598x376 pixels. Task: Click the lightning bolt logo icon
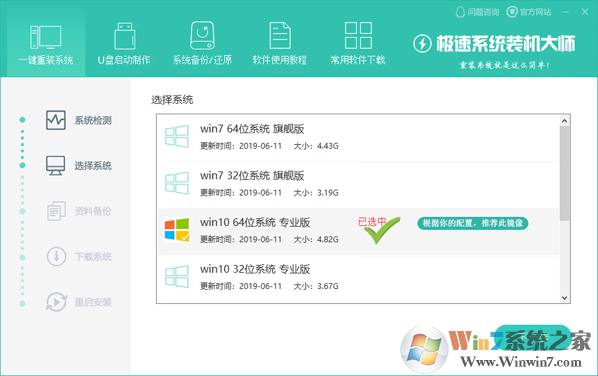click(422, 44)
